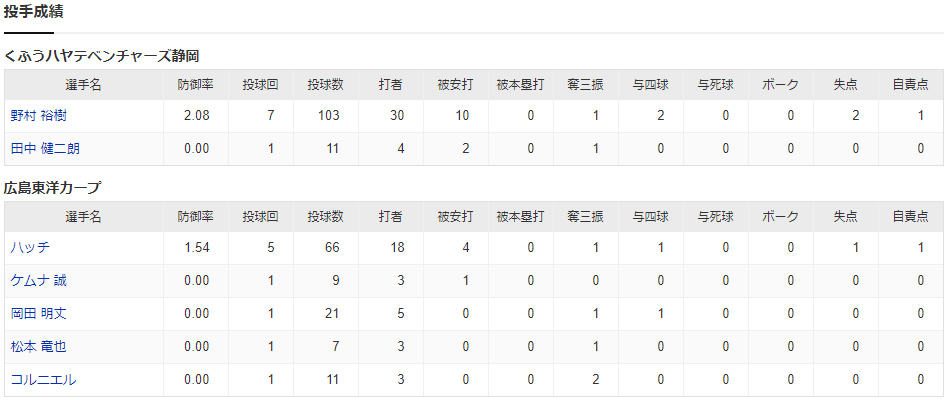Open player link コルニエル
Screen dimensions: 947x400
(43, 380)
